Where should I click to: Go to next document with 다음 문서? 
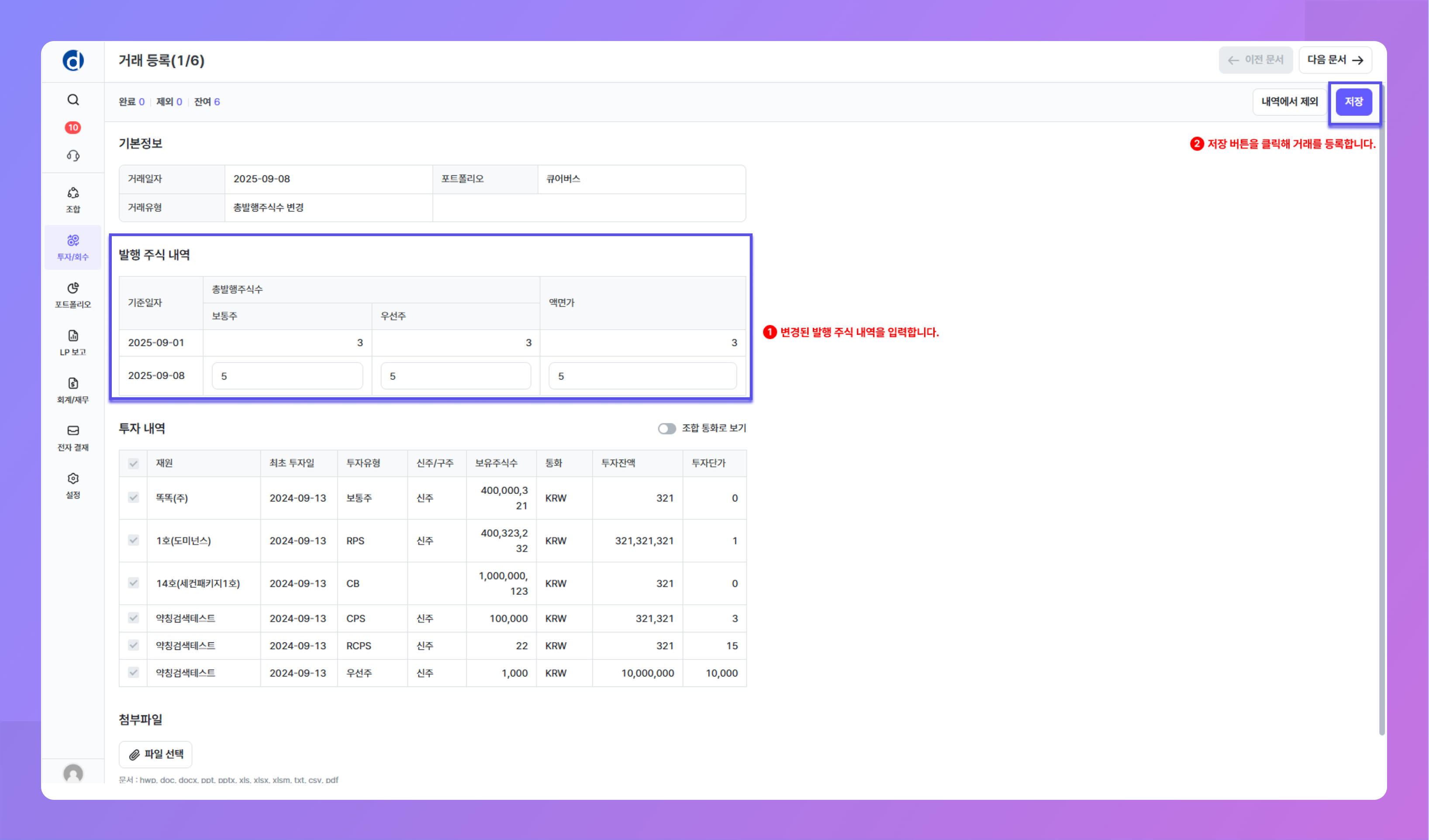tap(1335, 60)
